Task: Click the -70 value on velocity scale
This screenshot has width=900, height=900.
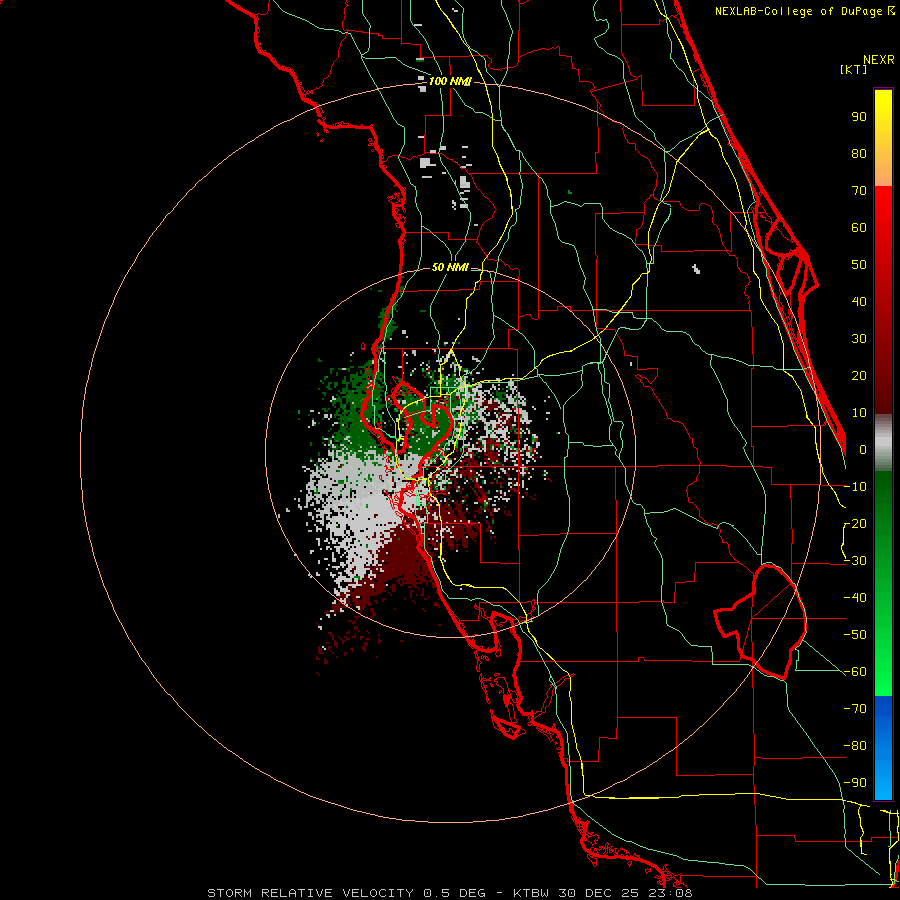Action: pos(855,709)
